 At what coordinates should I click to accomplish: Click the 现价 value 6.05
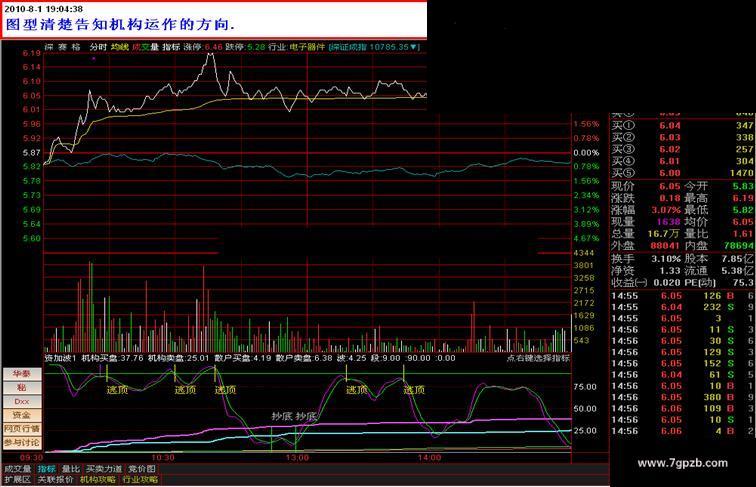click(x=670, y=186)
